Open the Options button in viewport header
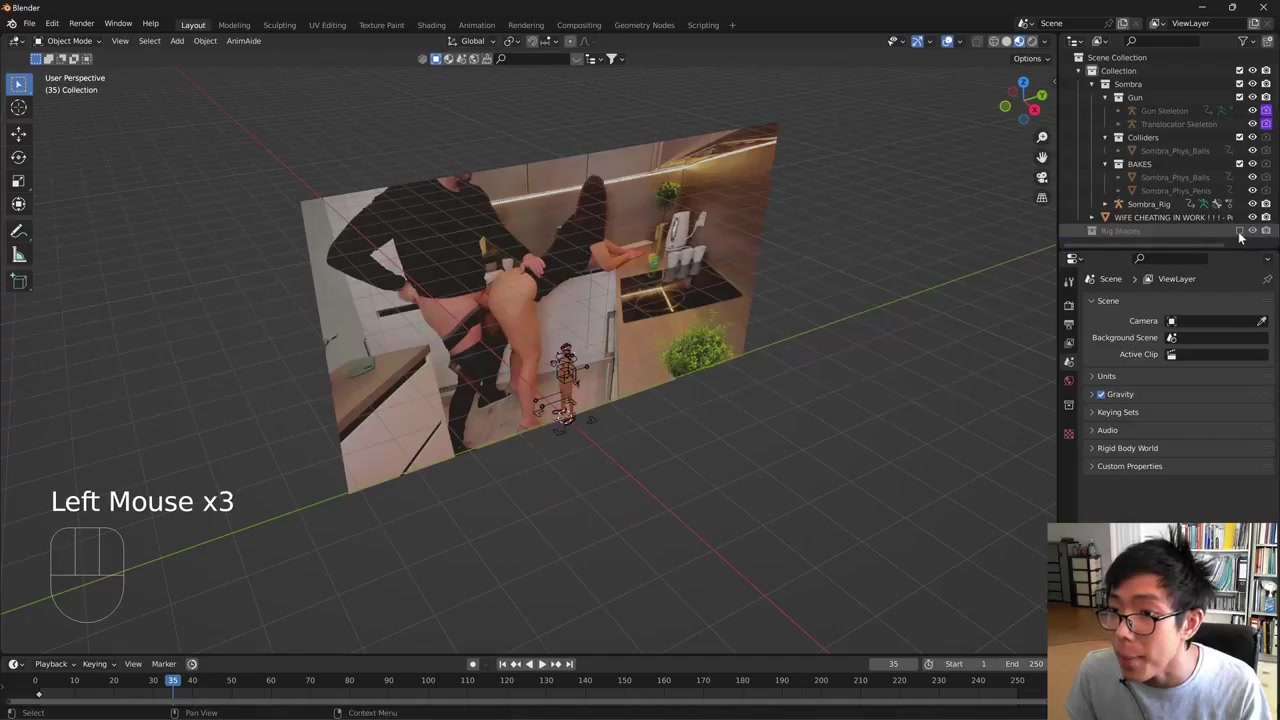 (x=1030, y=58)
